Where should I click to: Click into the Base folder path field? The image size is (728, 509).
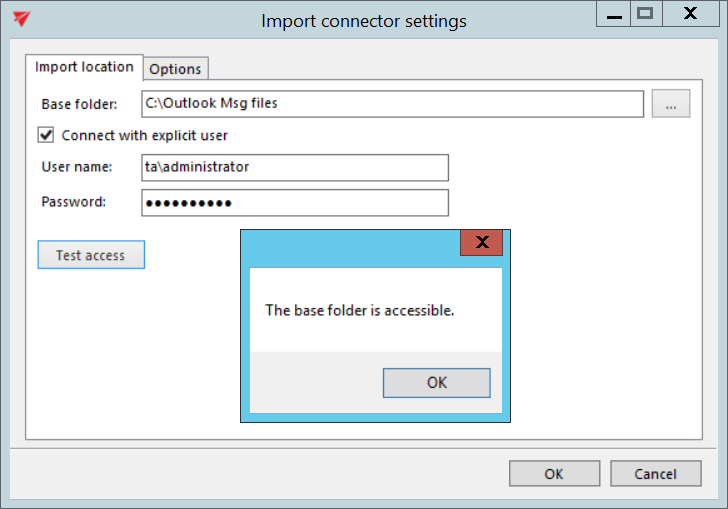tap(392, 104)
